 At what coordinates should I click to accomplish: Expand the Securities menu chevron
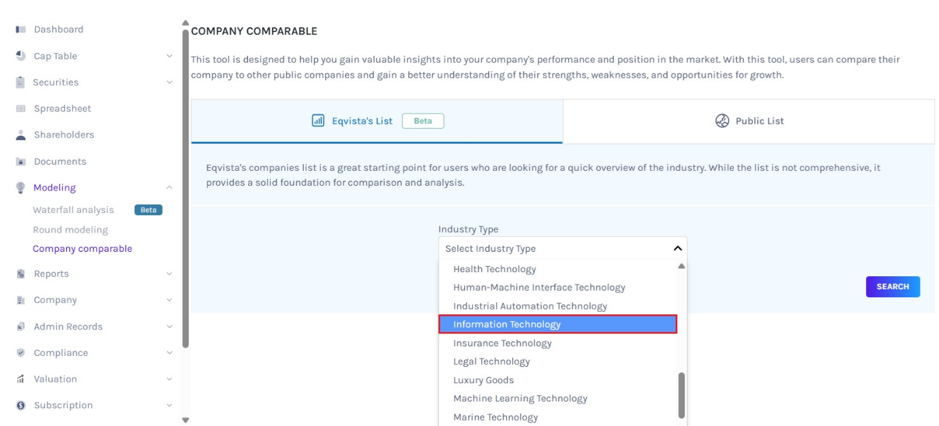[169, 82]
